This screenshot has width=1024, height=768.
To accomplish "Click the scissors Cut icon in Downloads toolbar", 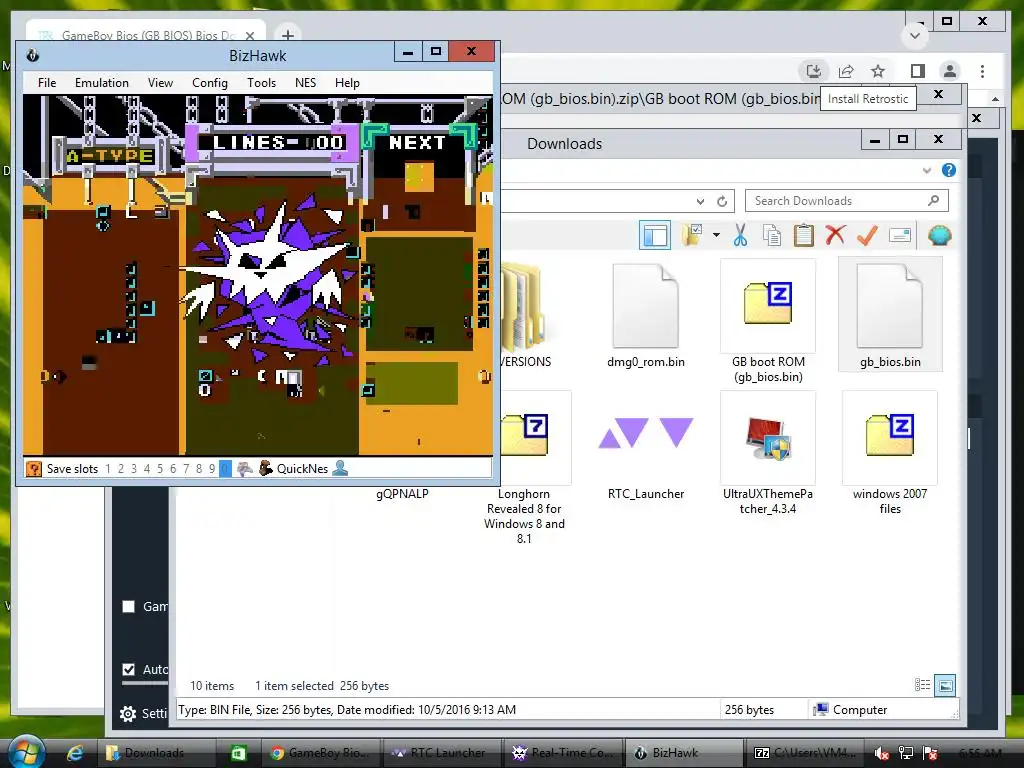I will point(740,235).
